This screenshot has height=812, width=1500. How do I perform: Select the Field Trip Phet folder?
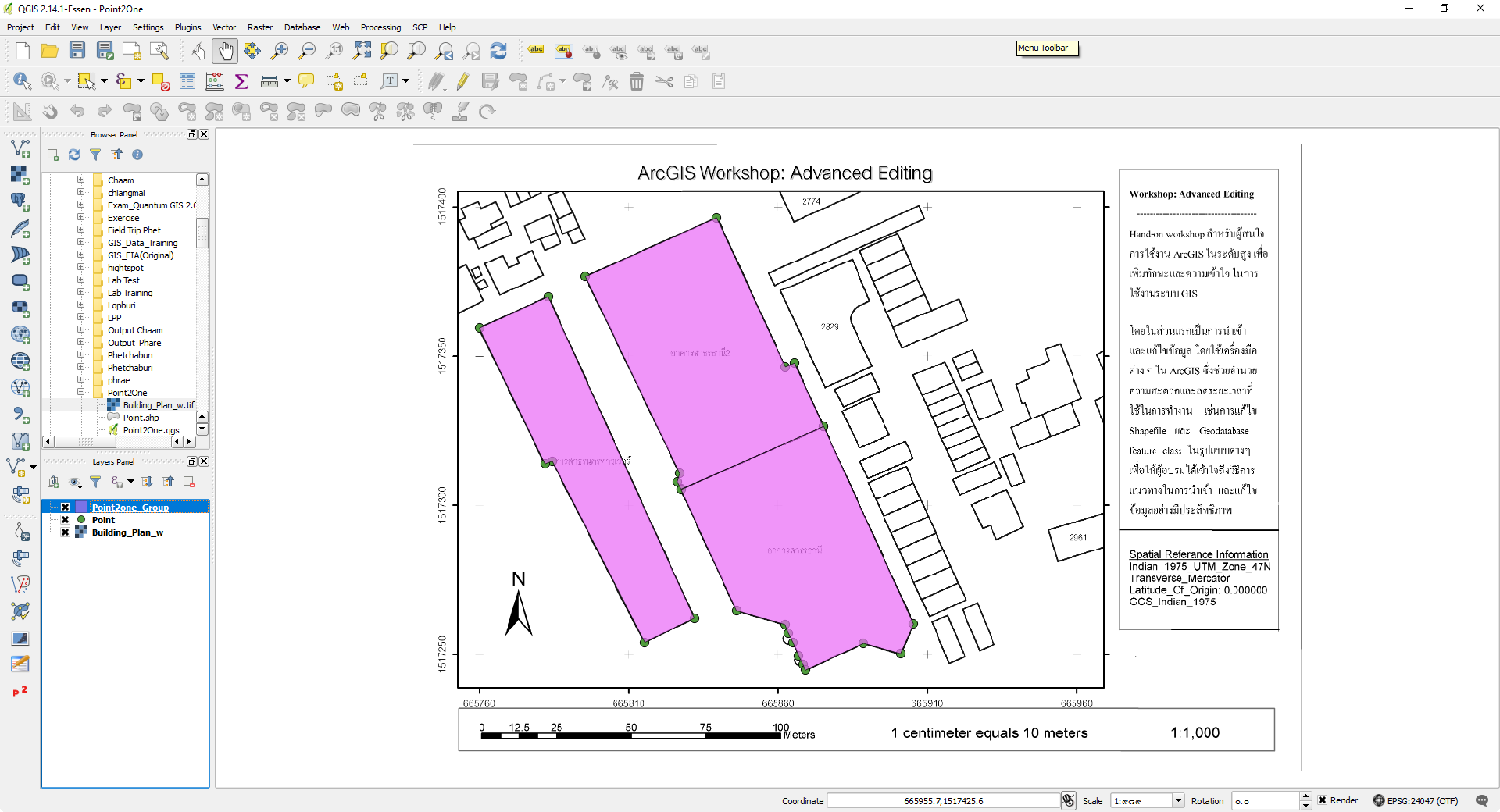point(134,230)
